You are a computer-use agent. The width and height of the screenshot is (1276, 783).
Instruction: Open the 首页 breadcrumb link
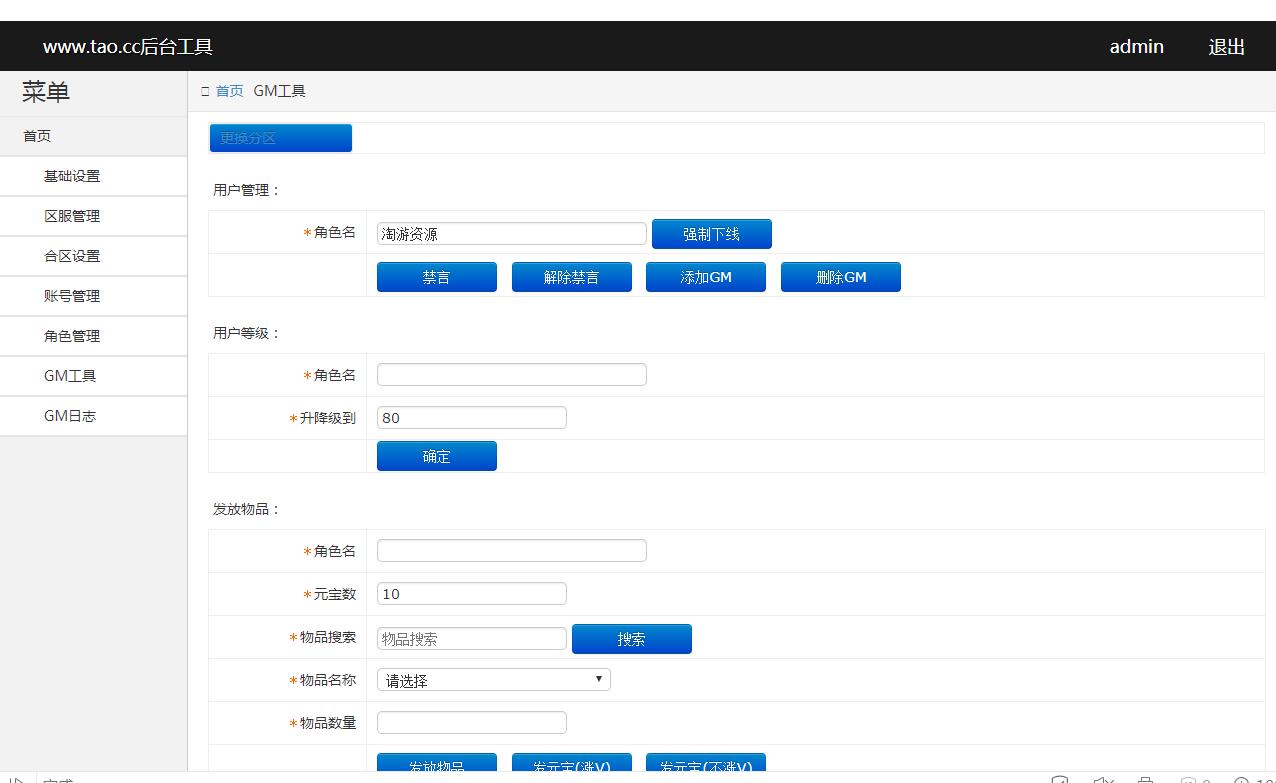(x=229, y=91)
